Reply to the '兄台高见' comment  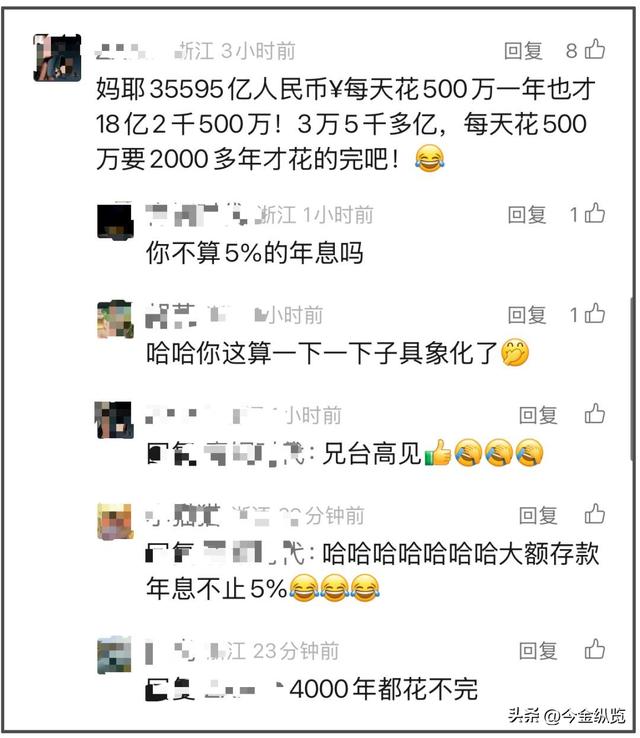pos(538,415)
